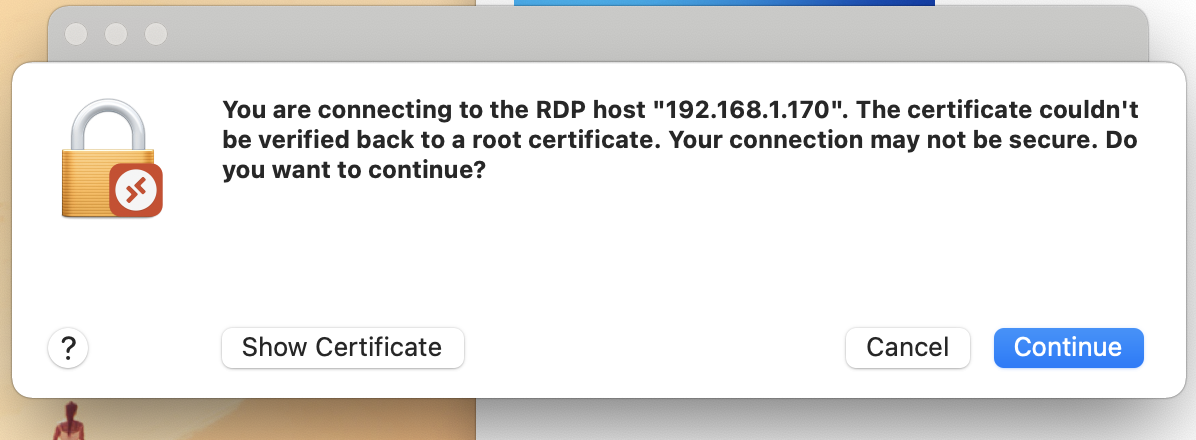Cancel the RDP connection
The height and width of the screenshot is (440, 1196).
[x=908, y=348]
